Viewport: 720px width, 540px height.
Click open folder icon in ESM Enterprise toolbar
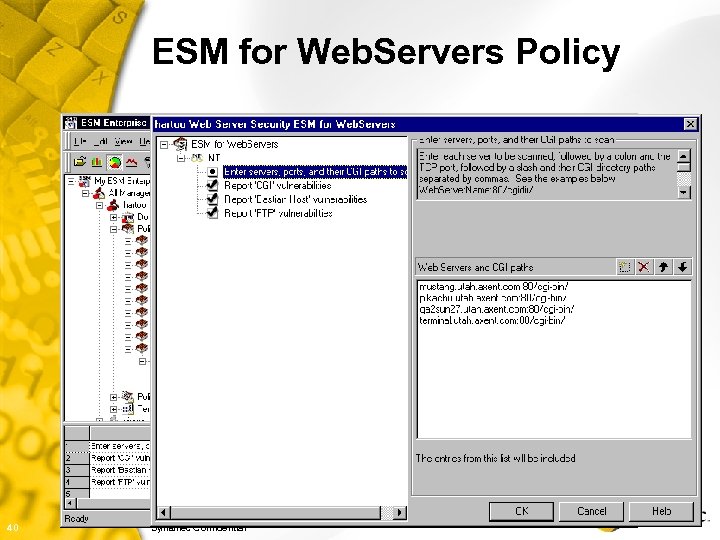click(80, 162)
